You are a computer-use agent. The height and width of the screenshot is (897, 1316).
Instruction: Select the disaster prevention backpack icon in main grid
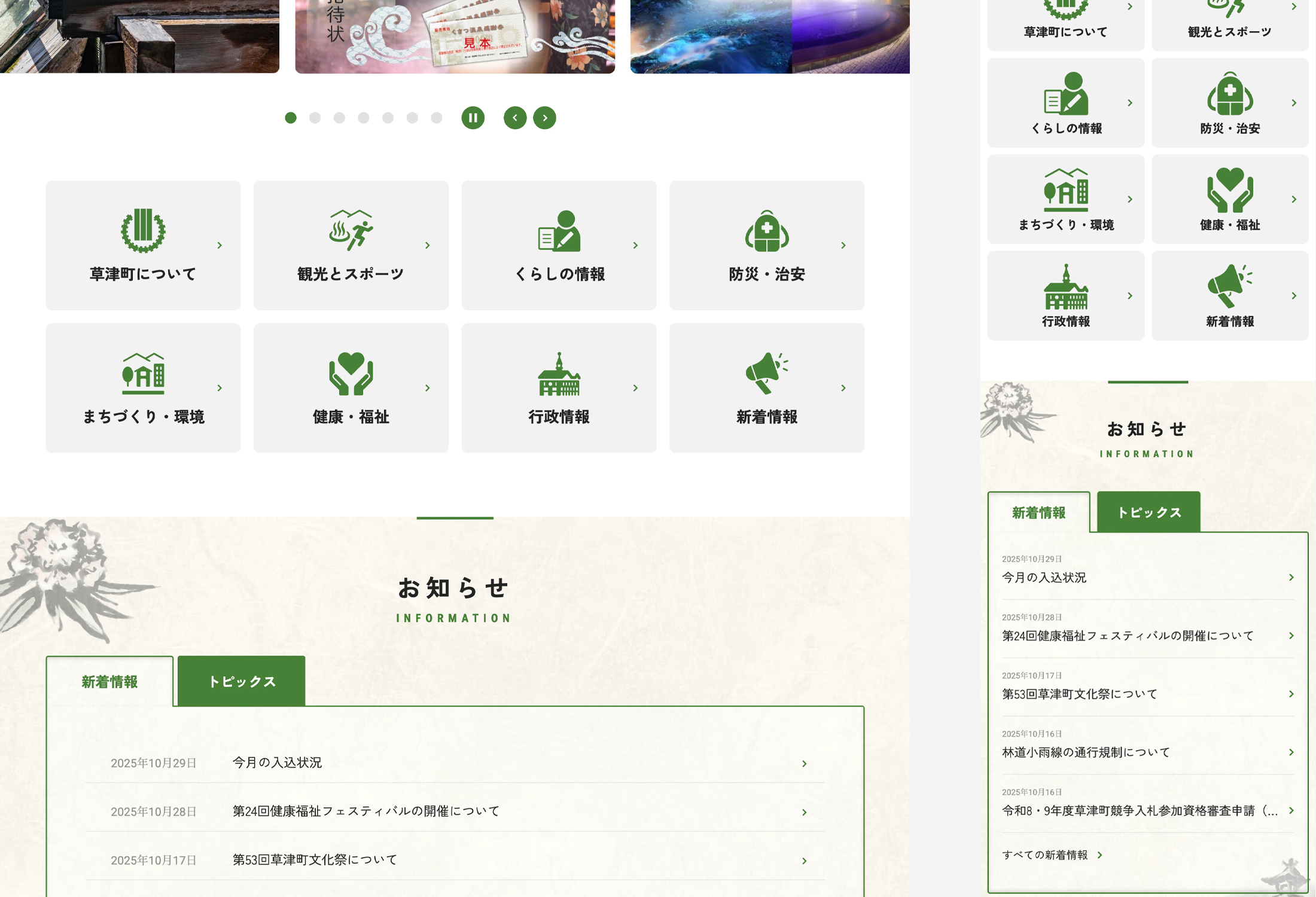point(767,230)
